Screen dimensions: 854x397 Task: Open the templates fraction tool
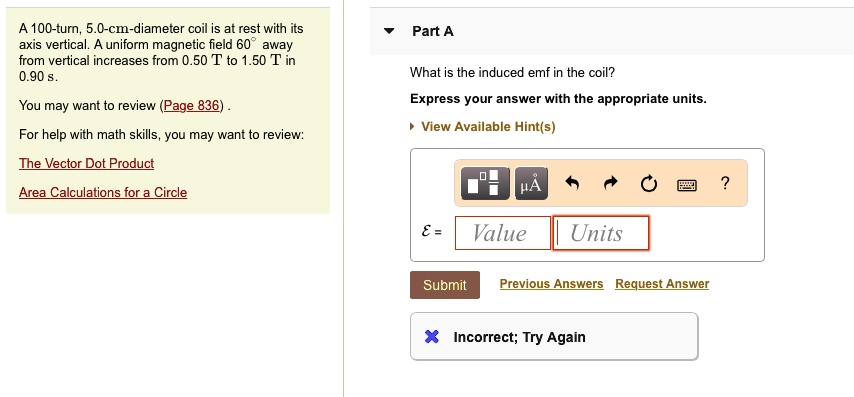coord(485,183)
